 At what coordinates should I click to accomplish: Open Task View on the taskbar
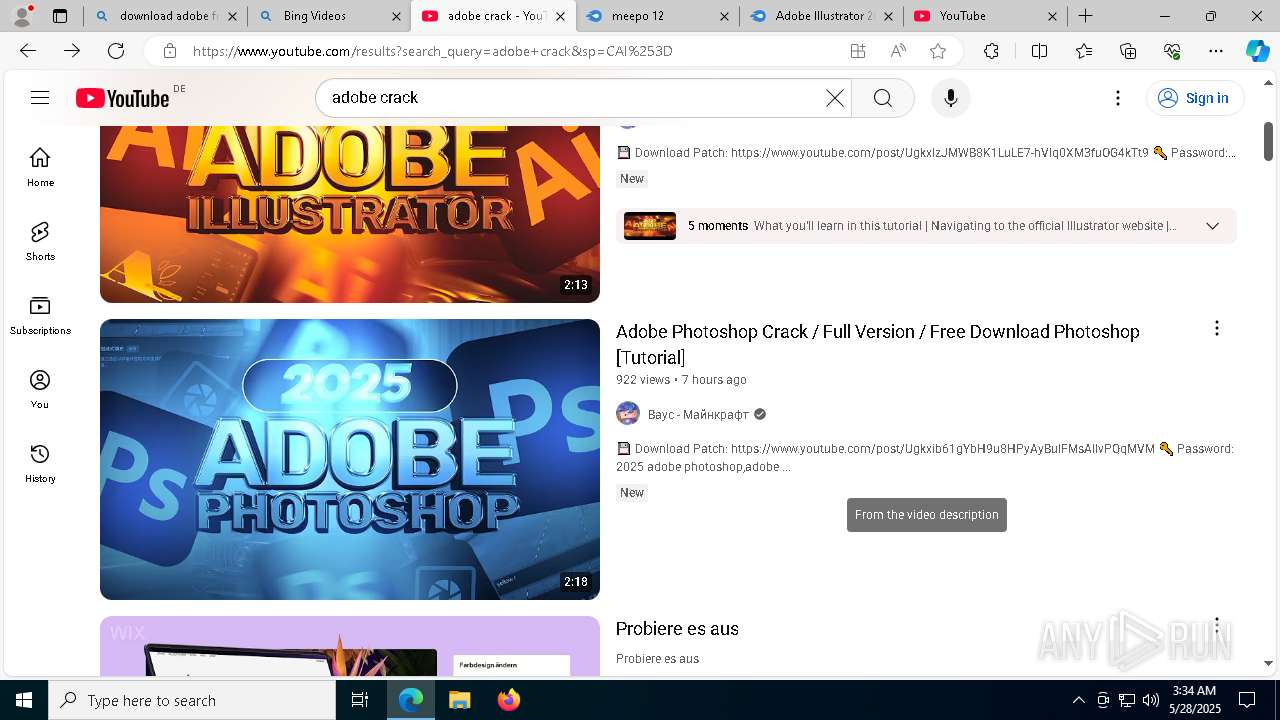coord(360,700)
